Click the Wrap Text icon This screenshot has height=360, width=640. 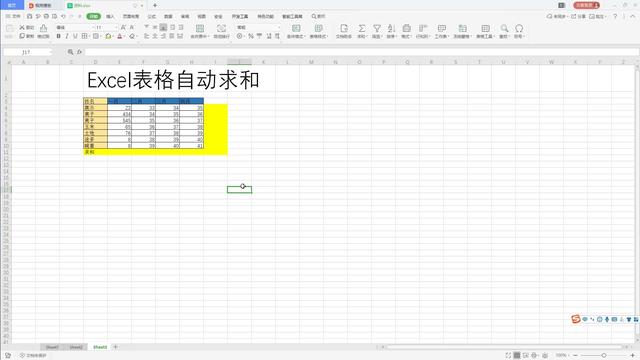(221, 28)
